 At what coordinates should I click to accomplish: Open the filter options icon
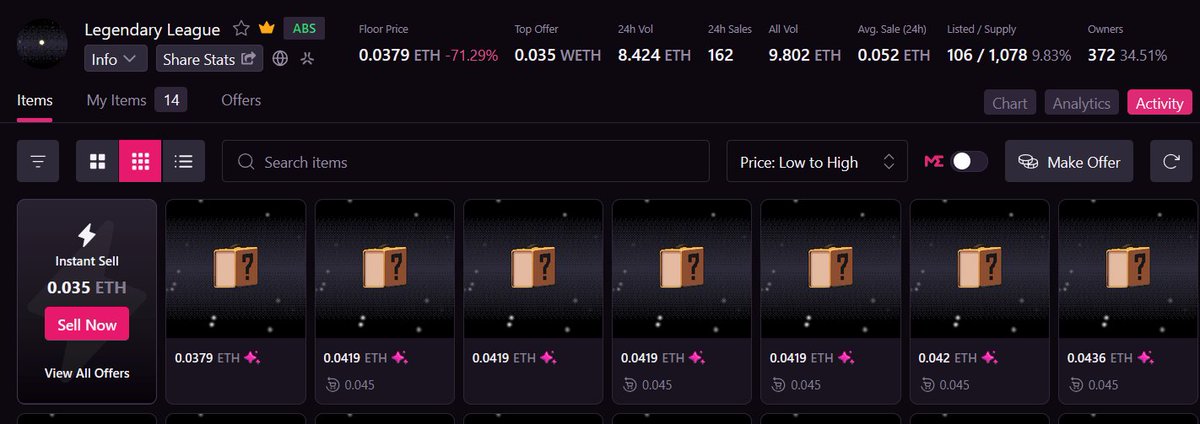click(x=38, y=161)
